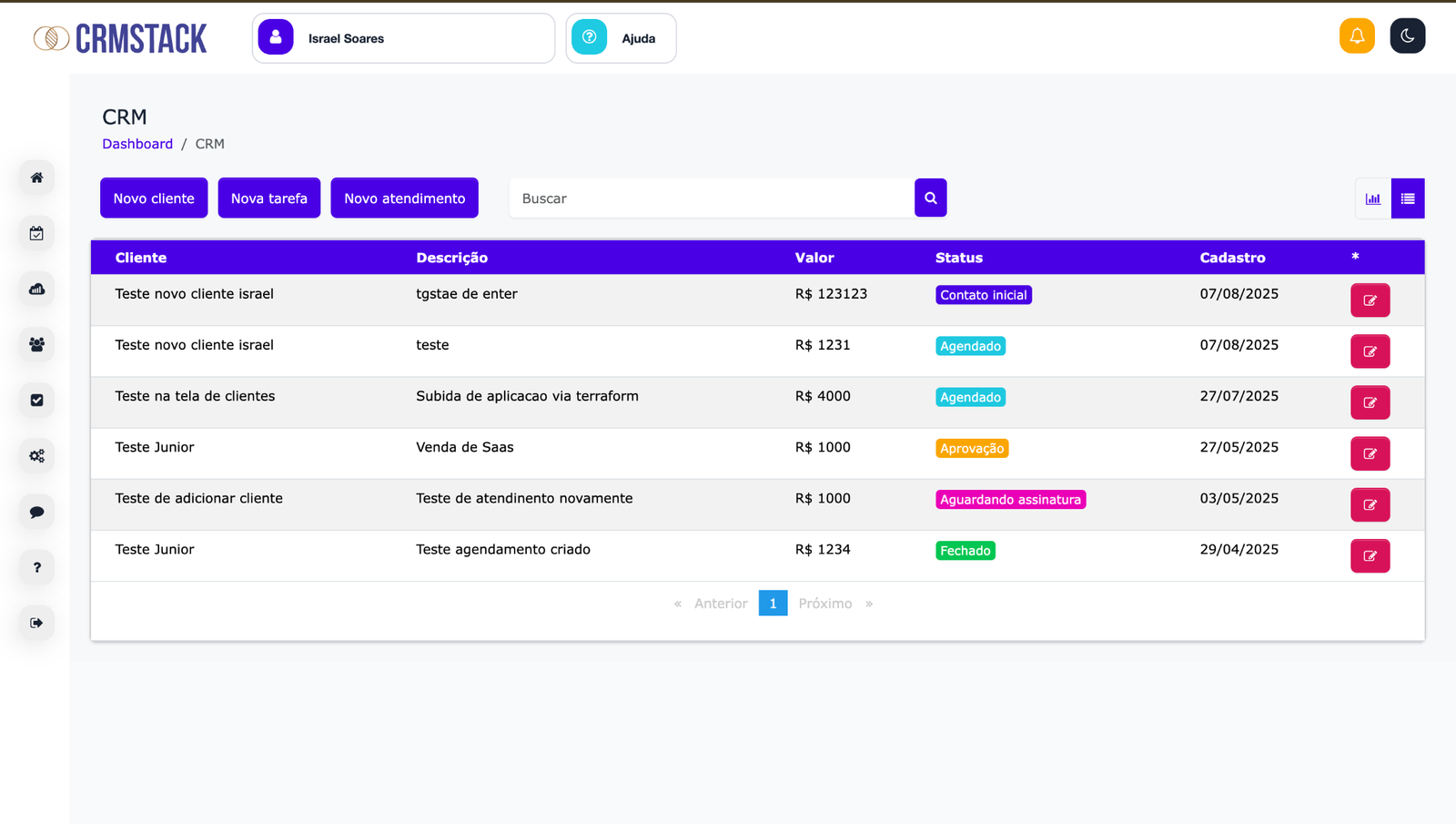Open the tasks checkmark sidebar icon
This screenshot has width=1456, height=824.
[36, 400]
